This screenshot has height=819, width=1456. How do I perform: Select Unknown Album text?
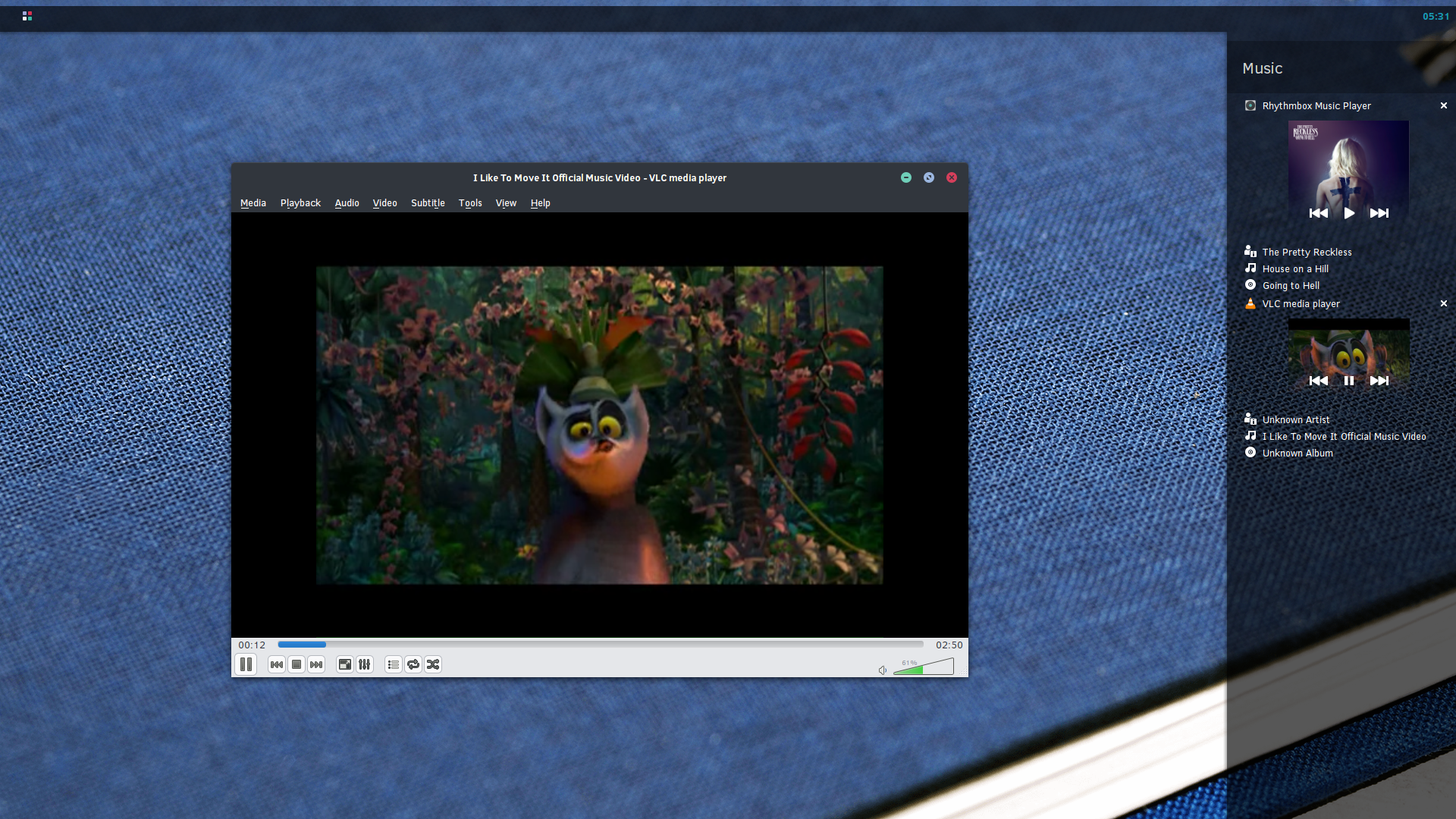(1298, 453)
